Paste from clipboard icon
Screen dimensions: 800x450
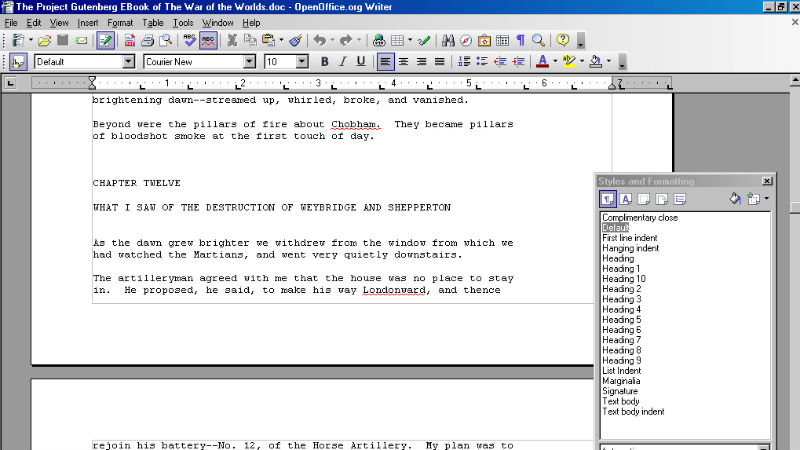coord(268,40)
